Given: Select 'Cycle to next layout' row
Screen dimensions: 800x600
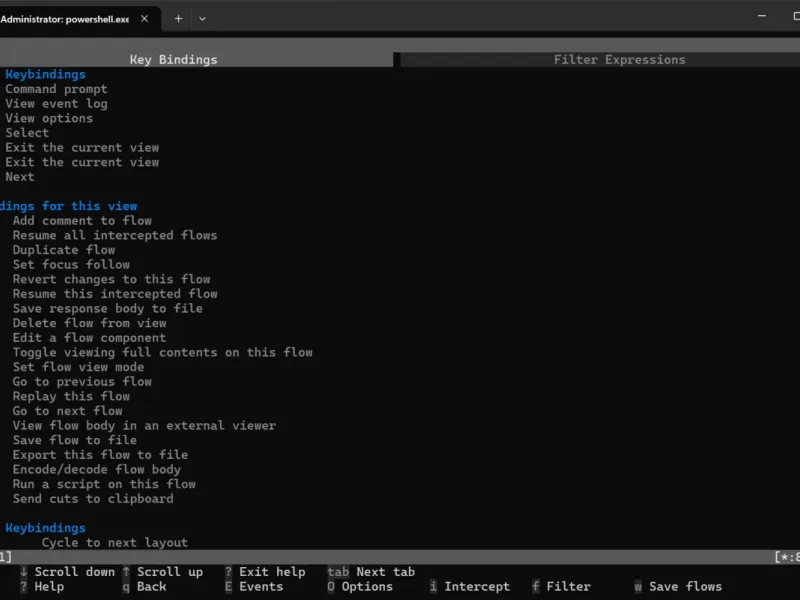Looking at the screenshot, I should coord(115,543).
